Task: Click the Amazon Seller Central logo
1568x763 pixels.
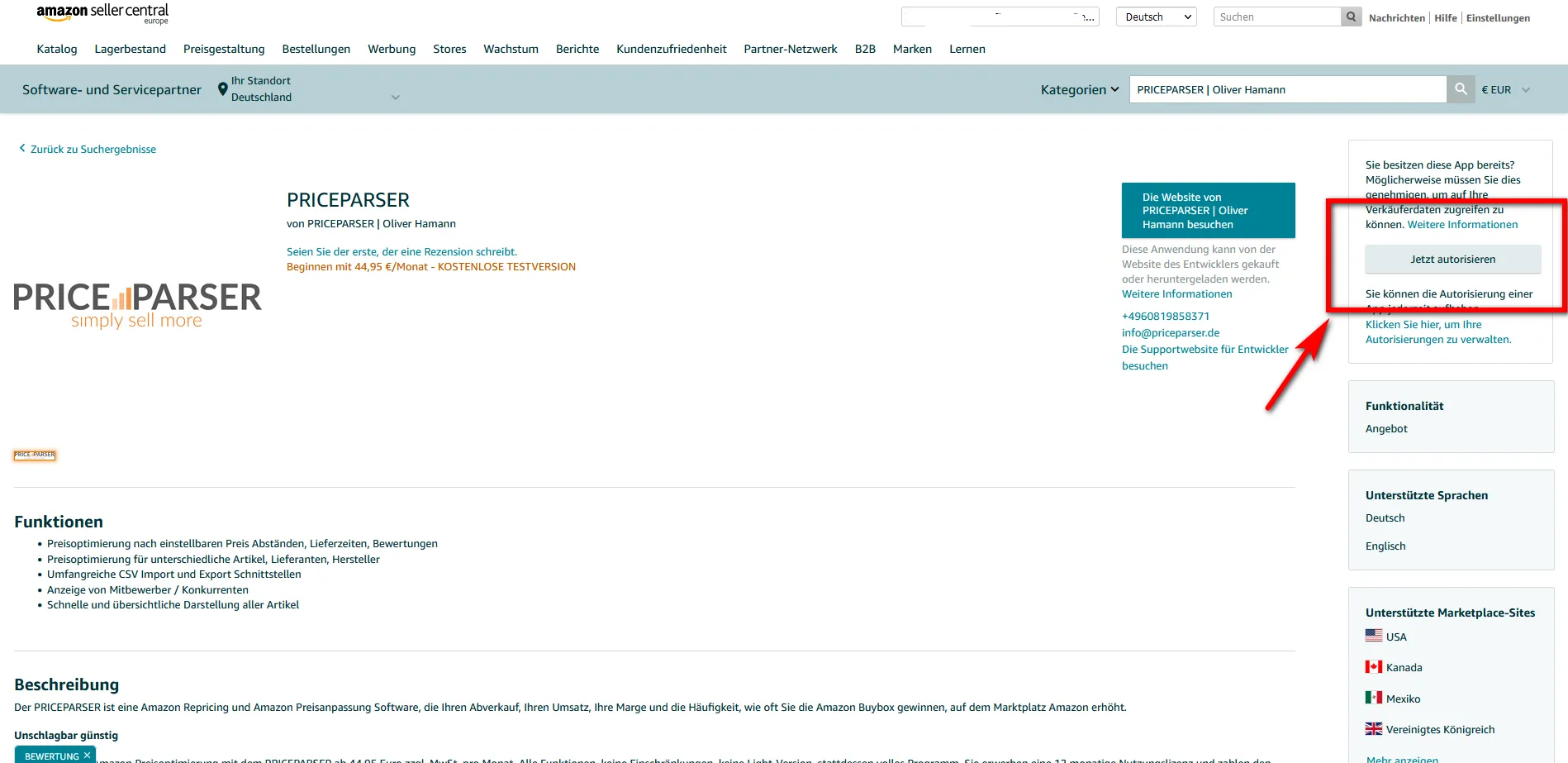Action: tap(102, 14)
